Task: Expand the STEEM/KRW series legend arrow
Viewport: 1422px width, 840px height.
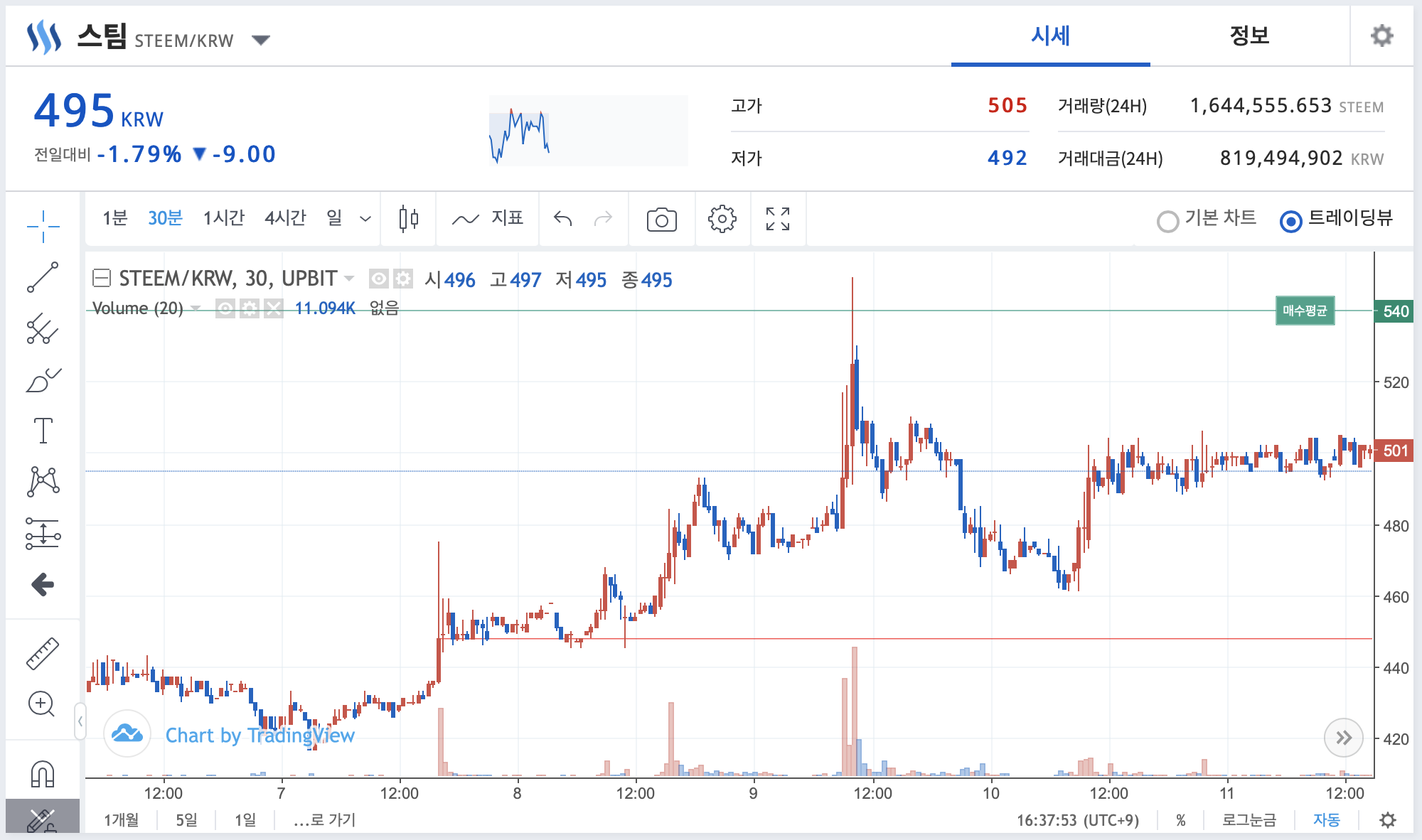Action: pyautogui.click(x=349, y=279)
